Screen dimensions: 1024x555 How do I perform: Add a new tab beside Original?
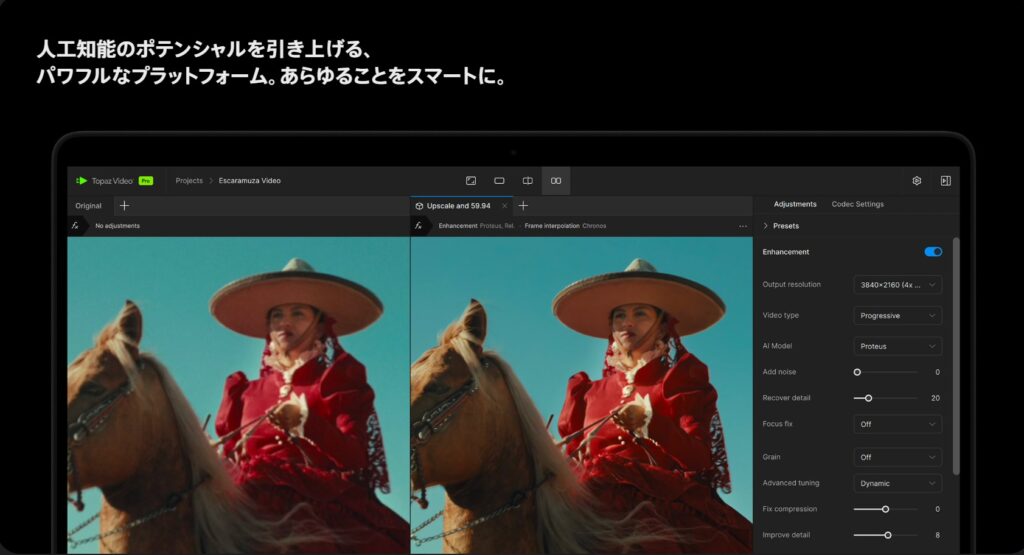point(124,205)
